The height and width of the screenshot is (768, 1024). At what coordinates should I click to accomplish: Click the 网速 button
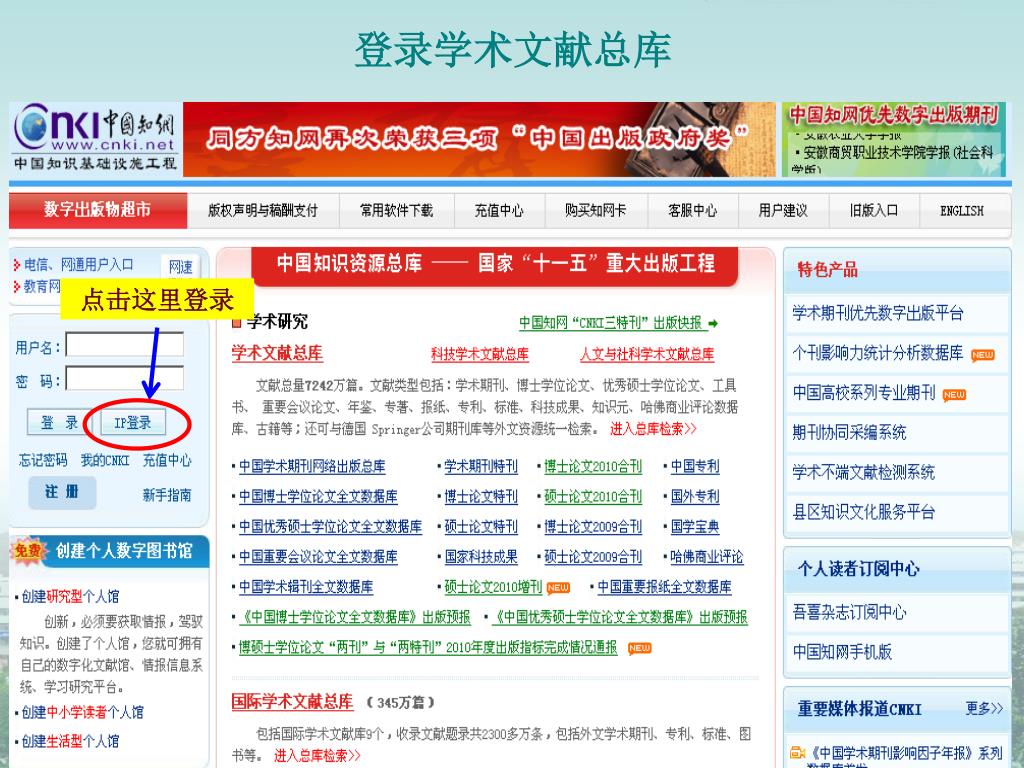(180, 266)
